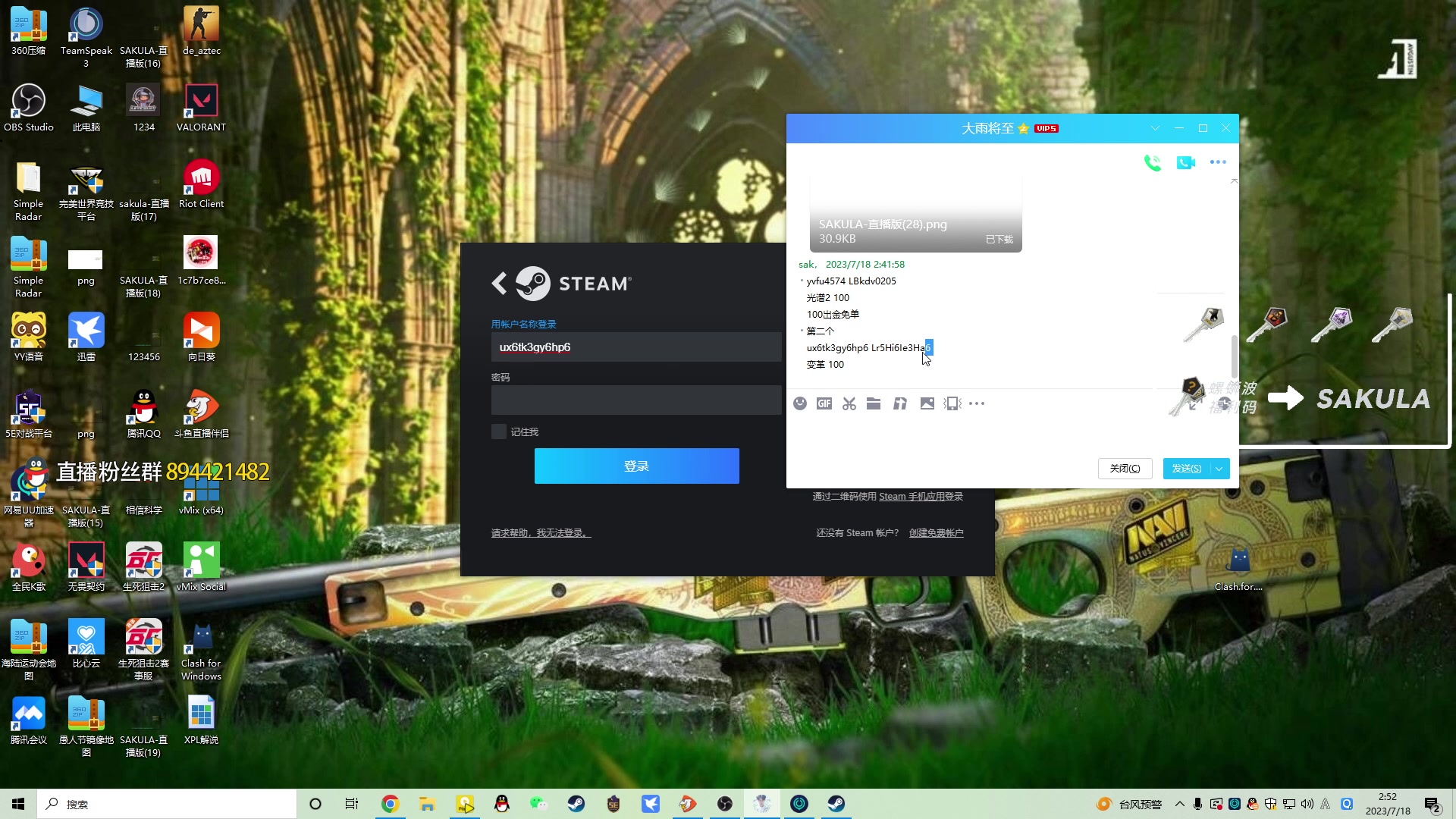Open the chat title bar dropdown chevron
Screen dimensions: 1456x819
click(1155, 128)
